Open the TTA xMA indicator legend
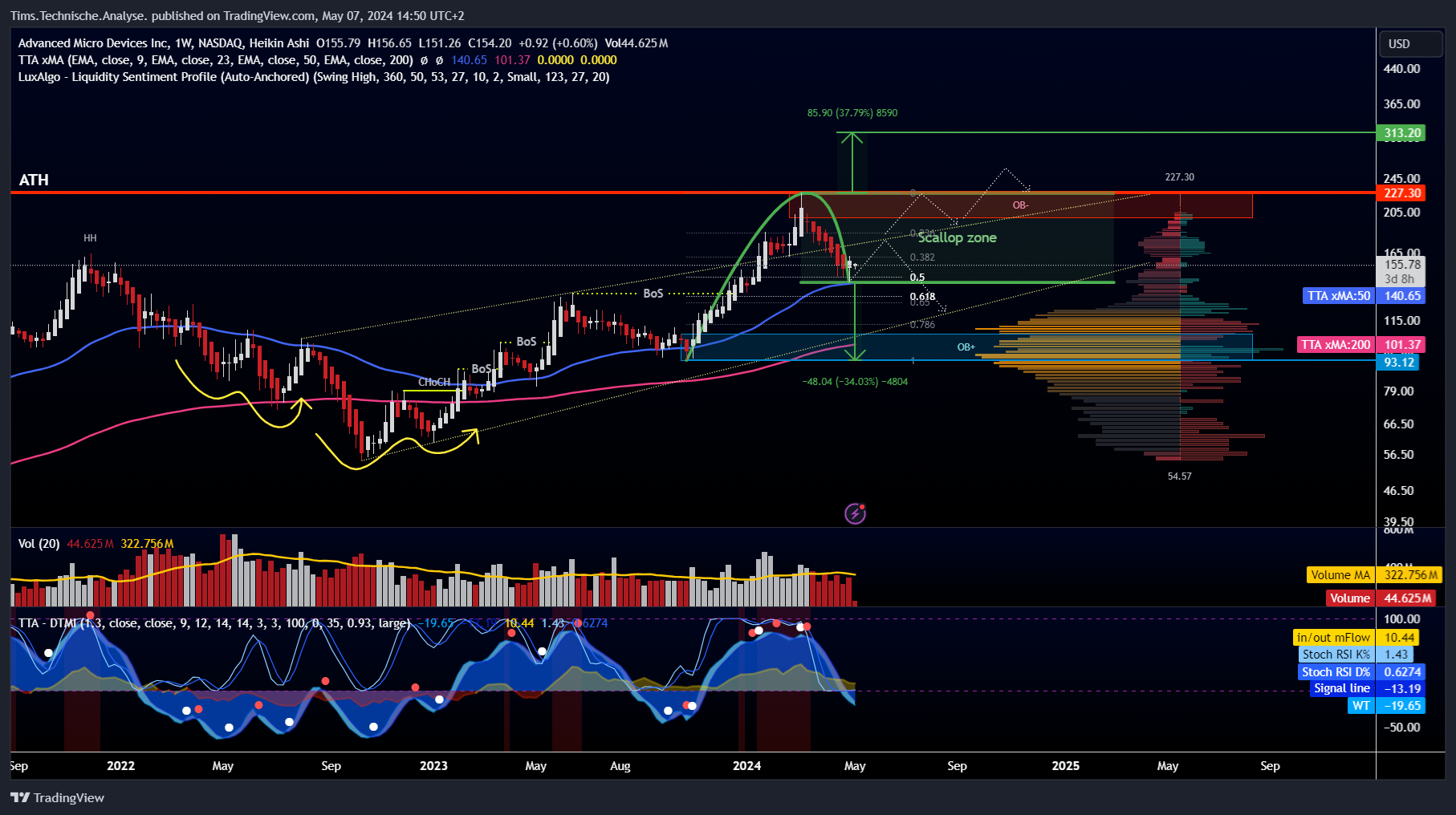This screenshot has width=1456, height=815. pyautogui.click(x=216, y=60)
